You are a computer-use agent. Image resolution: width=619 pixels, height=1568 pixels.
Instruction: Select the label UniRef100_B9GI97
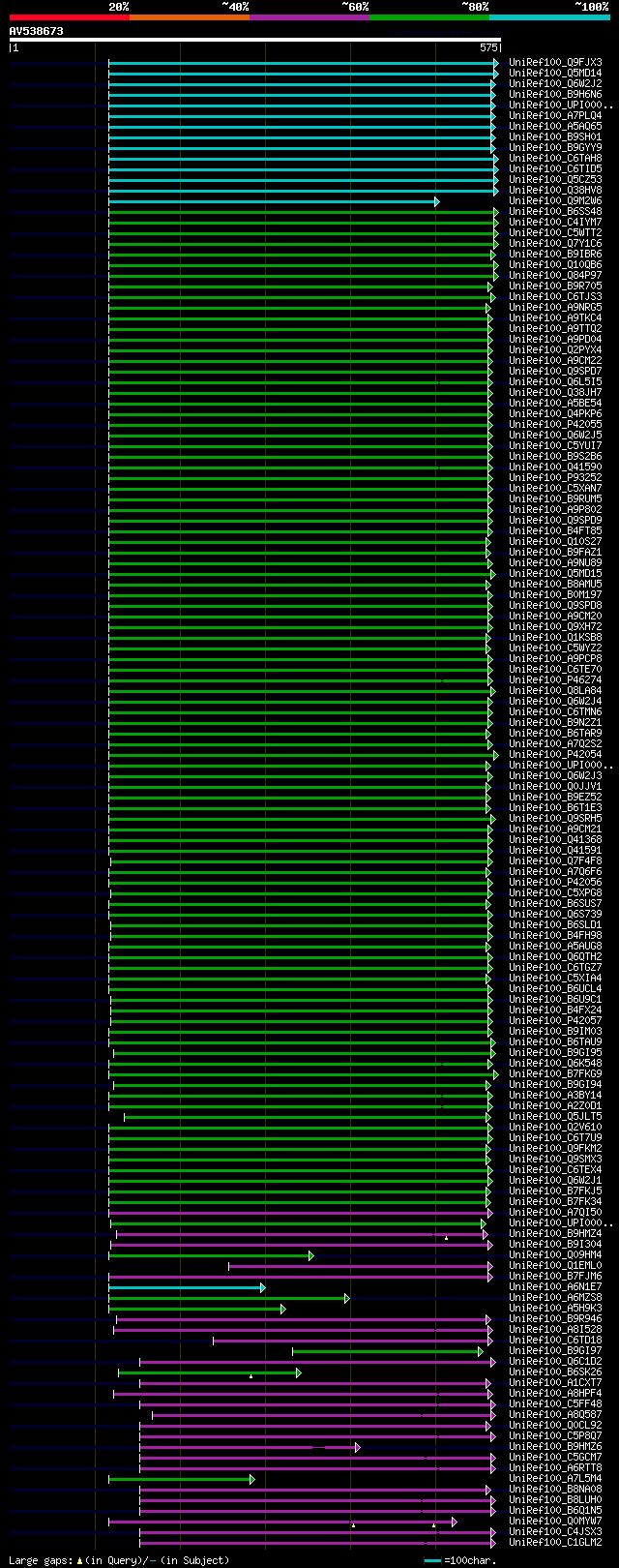tap(555, 1351)
